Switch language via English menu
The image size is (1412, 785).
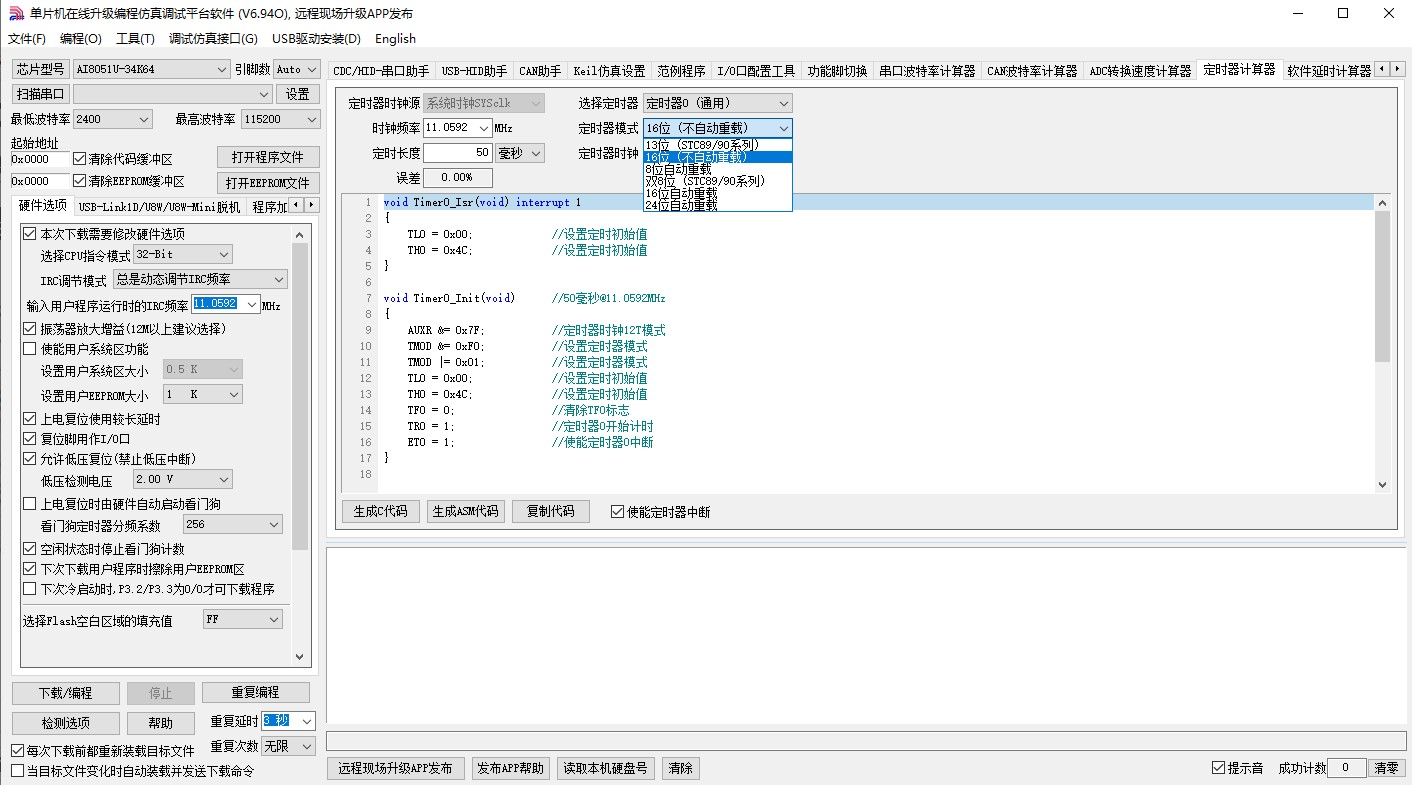(x=395, y=39)
